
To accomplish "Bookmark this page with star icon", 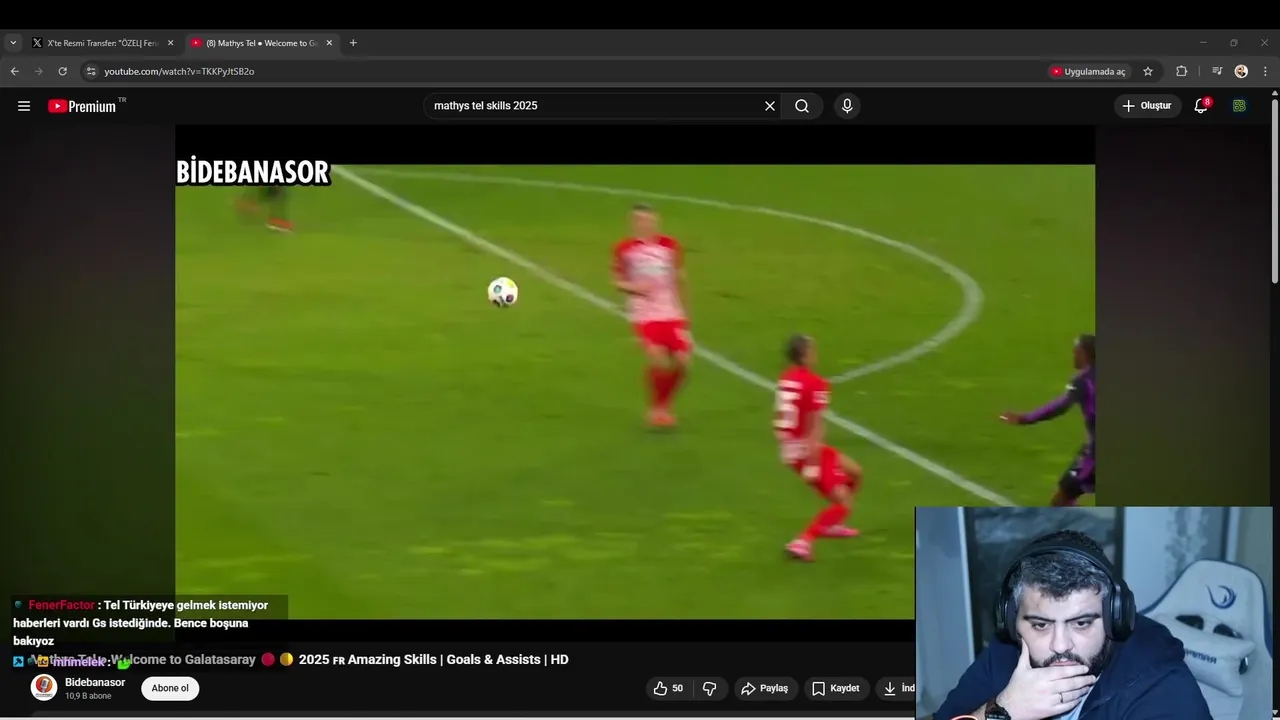I will pyautogui.click(x=1148, y=71).
